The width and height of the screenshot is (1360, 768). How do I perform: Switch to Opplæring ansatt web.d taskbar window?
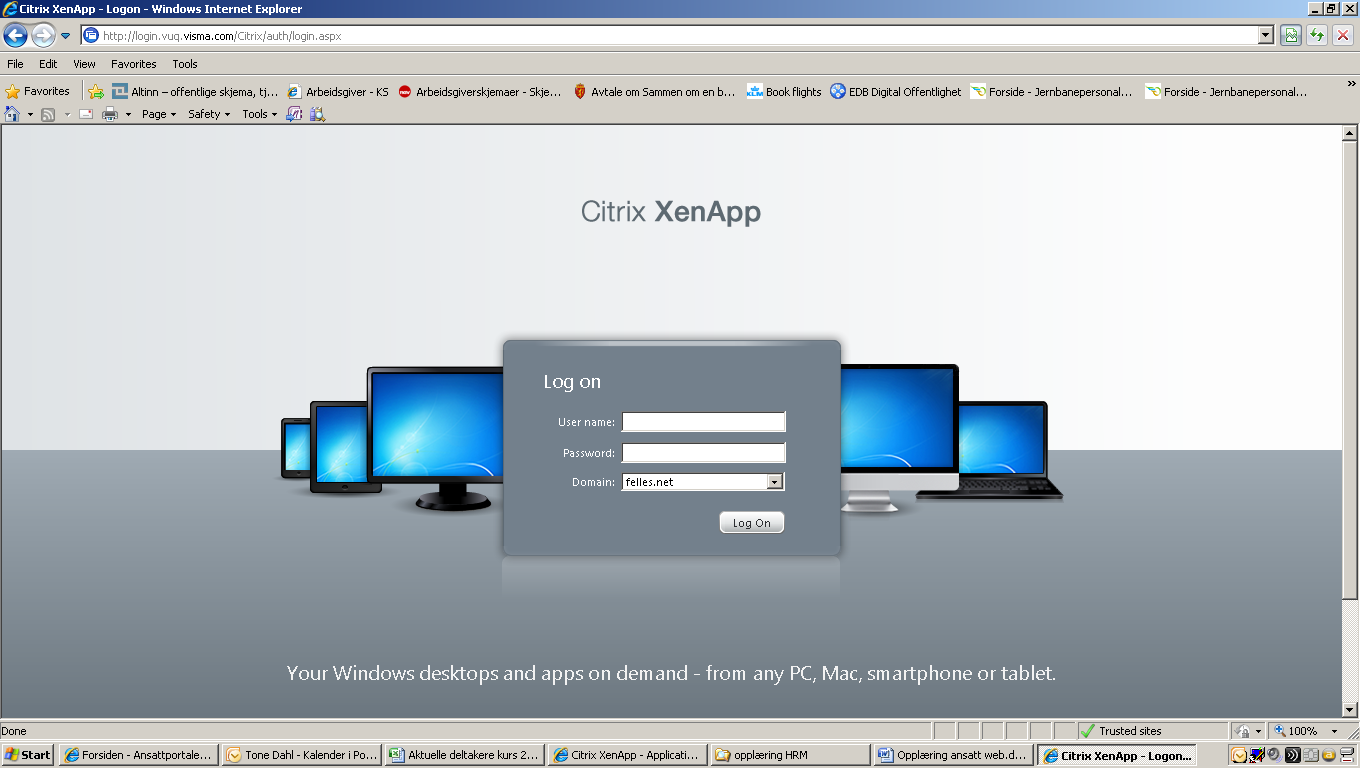[954, 755]
